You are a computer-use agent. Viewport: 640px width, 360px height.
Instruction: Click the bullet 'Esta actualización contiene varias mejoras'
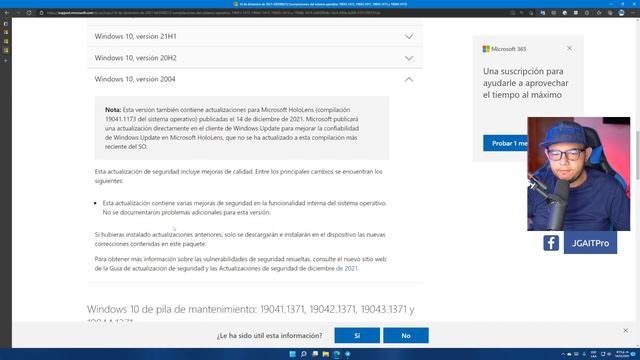244,207
